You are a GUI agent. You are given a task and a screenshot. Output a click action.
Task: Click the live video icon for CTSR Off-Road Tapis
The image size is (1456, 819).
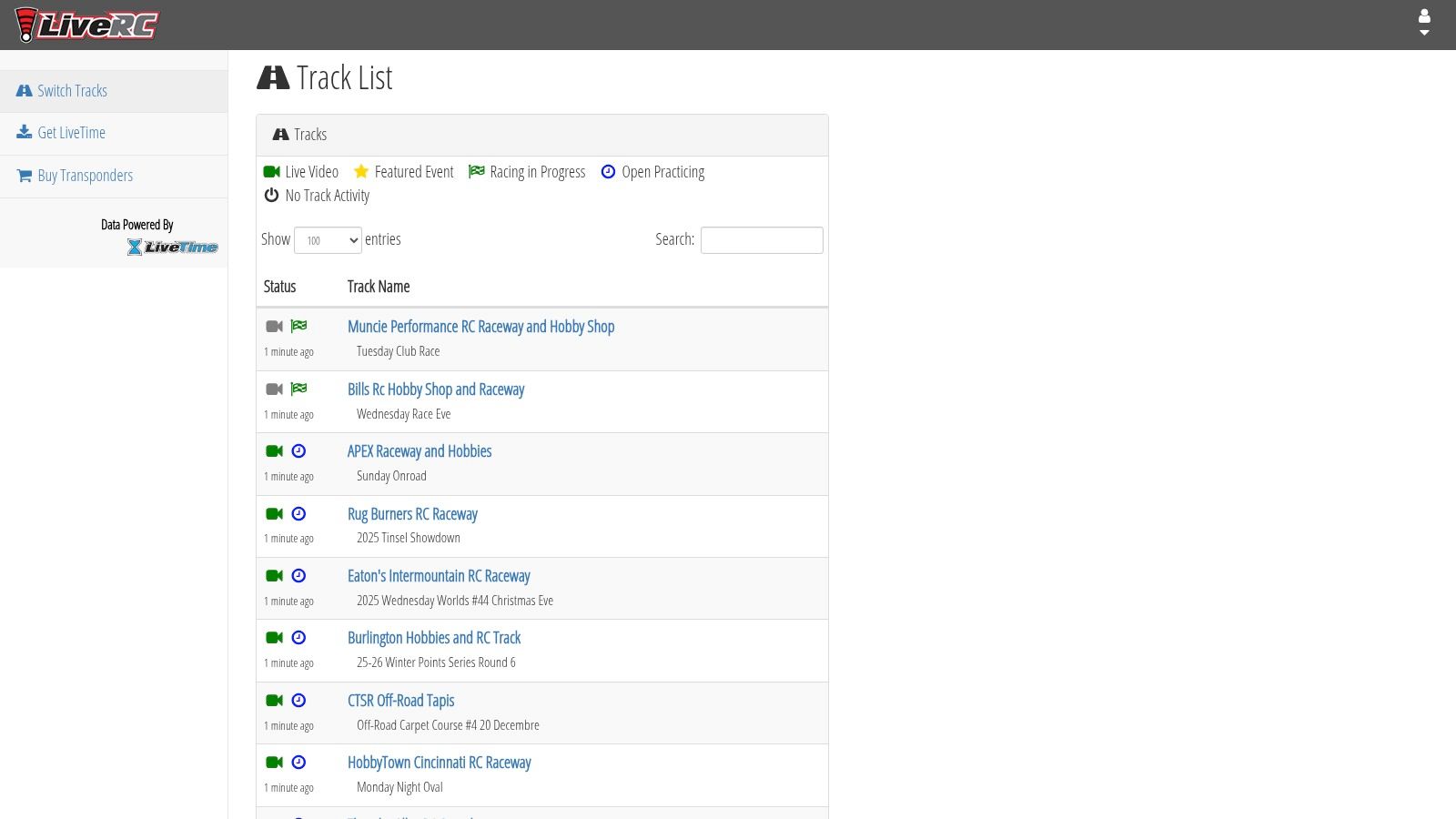click(x=274, y=700)
